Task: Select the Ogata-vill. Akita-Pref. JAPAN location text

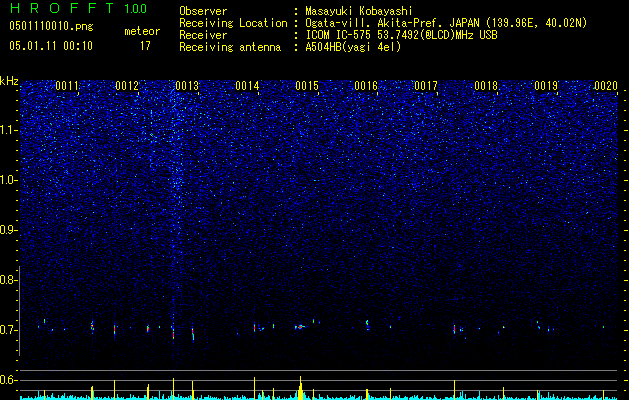Action: [x=446, y=24]
